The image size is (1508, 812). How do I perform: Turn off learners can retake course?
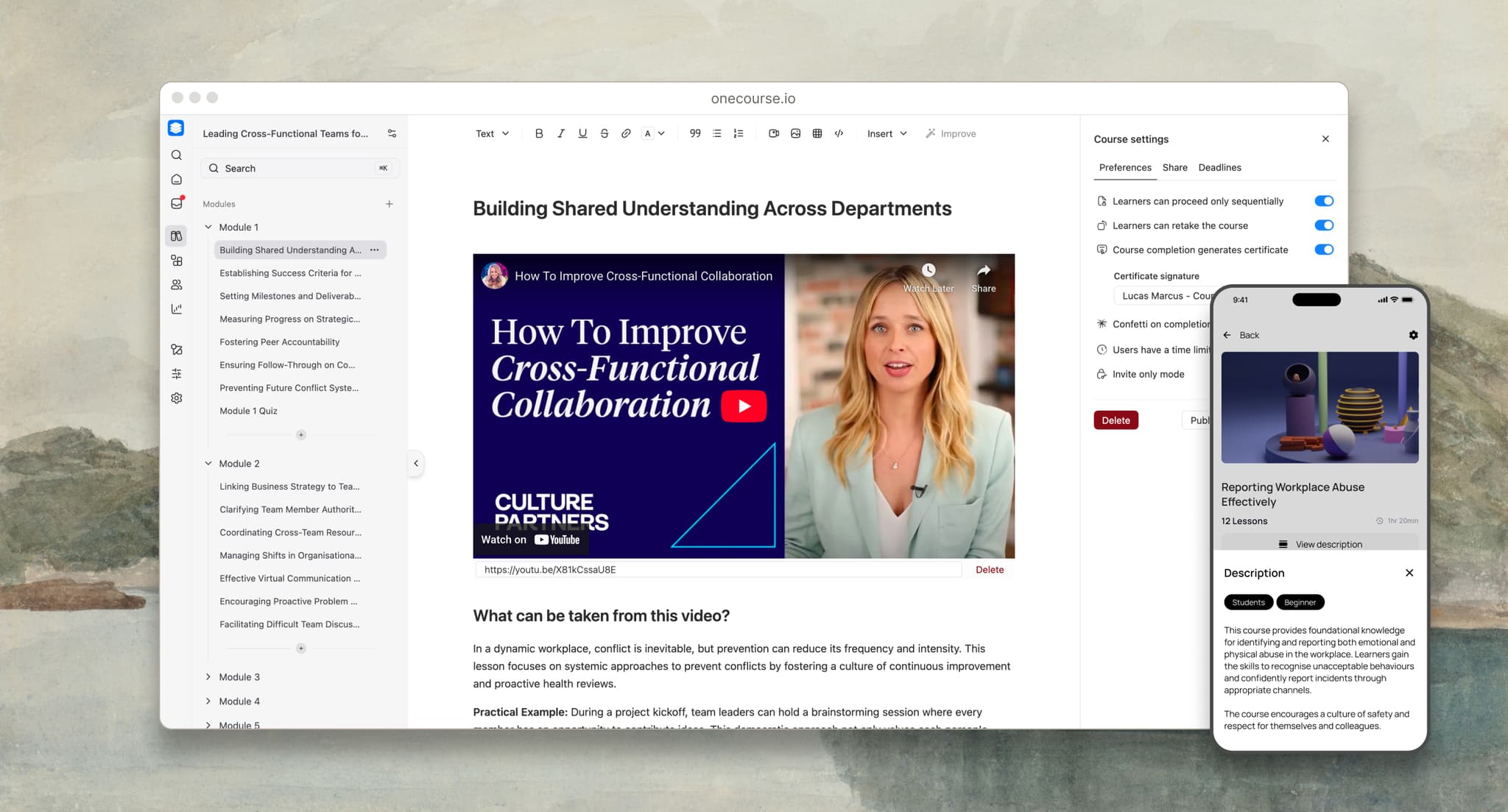pos(1323,225)
